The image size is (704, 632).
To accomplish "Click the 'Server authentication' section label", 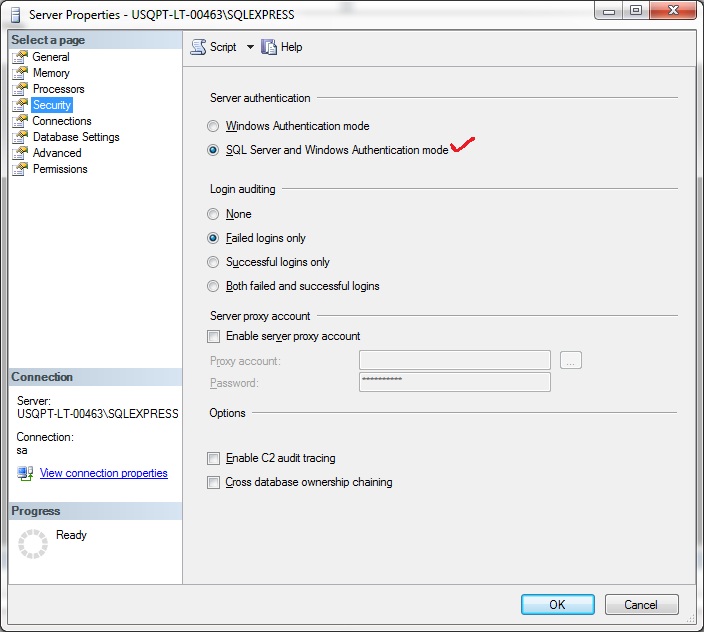I will (260, 98).
